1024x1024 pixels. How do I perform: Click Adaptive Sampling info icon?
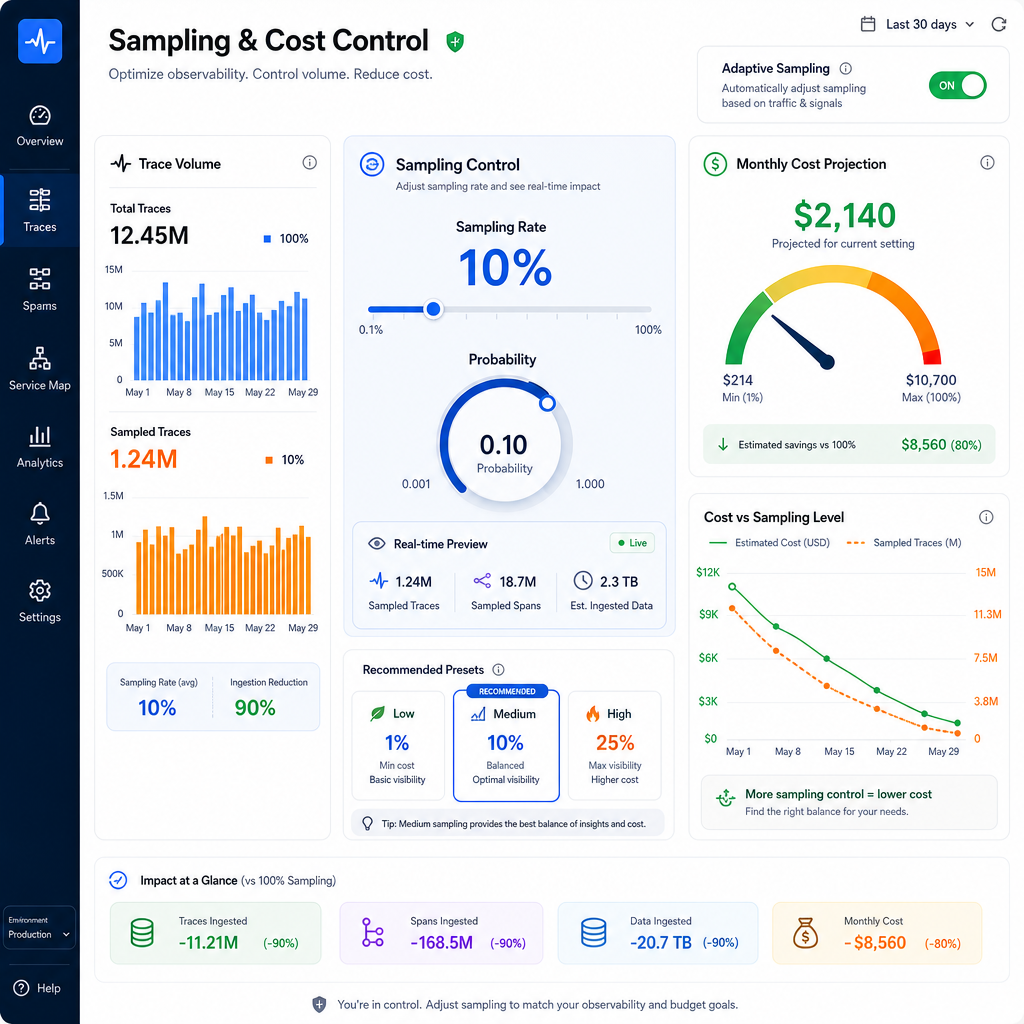pyautogui.click(x=846, y=69)
